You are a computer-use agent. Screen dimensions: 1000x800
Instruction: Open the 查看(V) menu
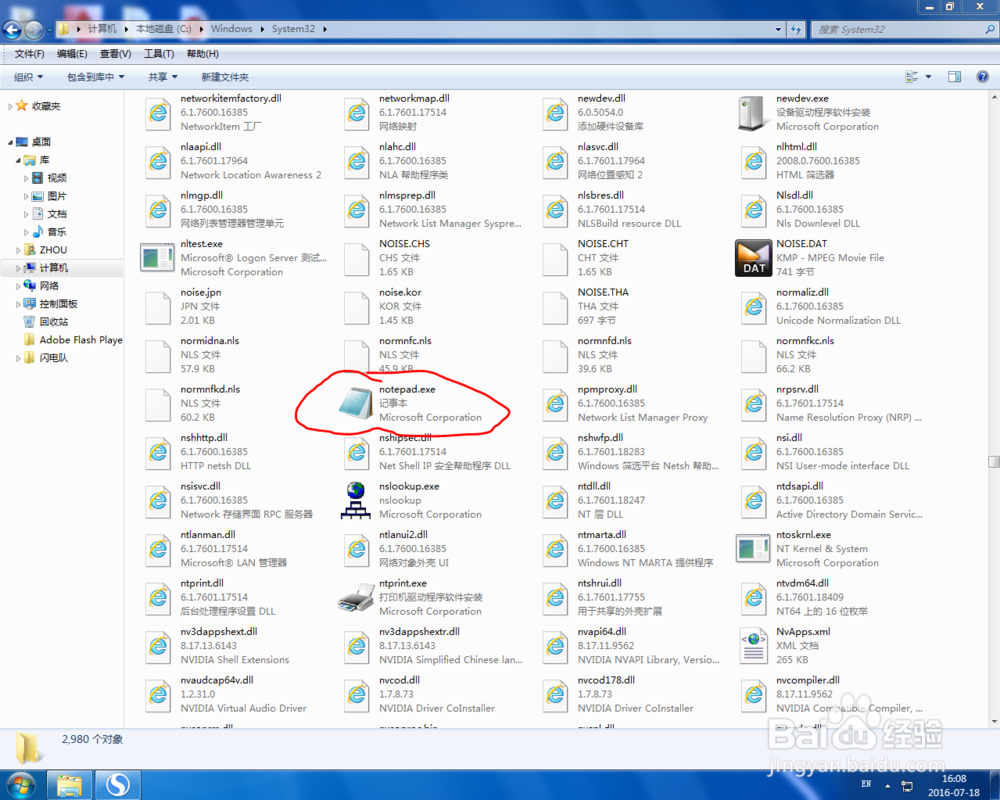(115, 54)
